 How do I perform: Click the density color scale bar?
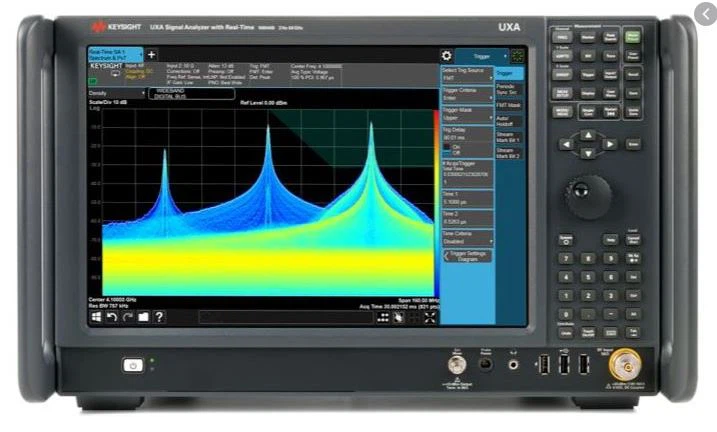click(436, 203)
